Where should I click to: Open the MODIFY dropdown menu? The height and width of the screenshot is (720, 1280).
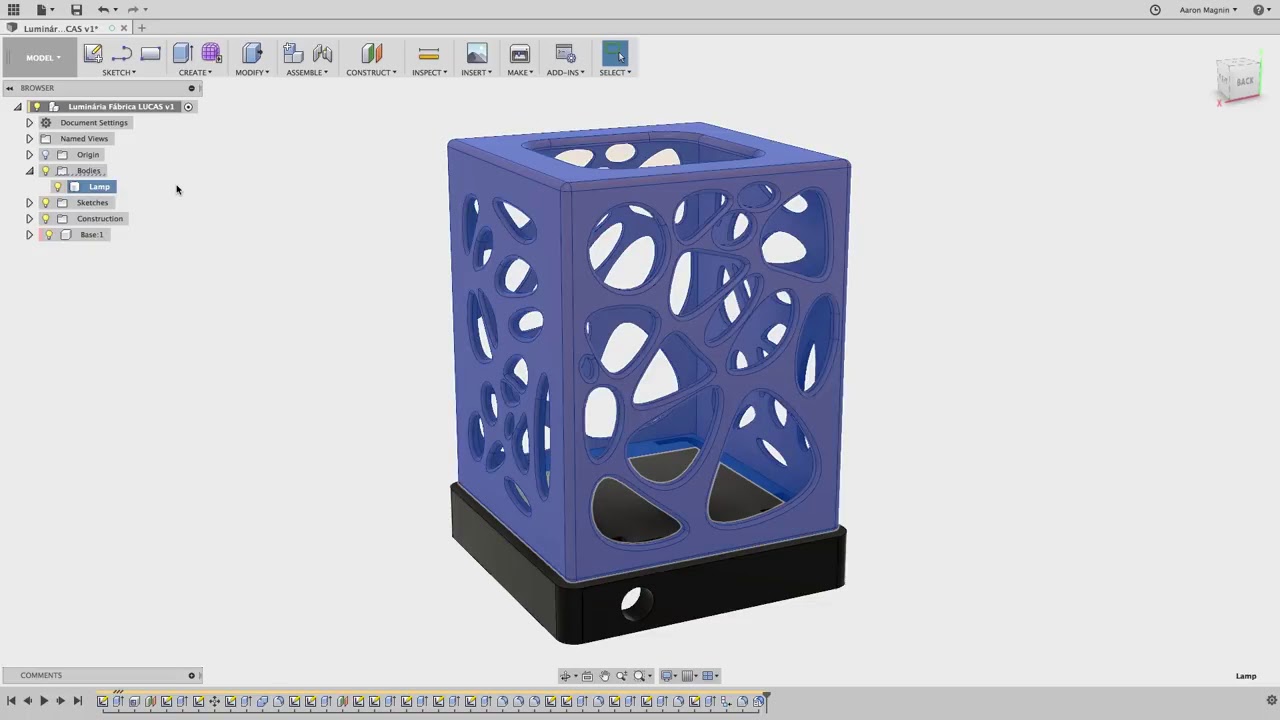coord(252,73)
